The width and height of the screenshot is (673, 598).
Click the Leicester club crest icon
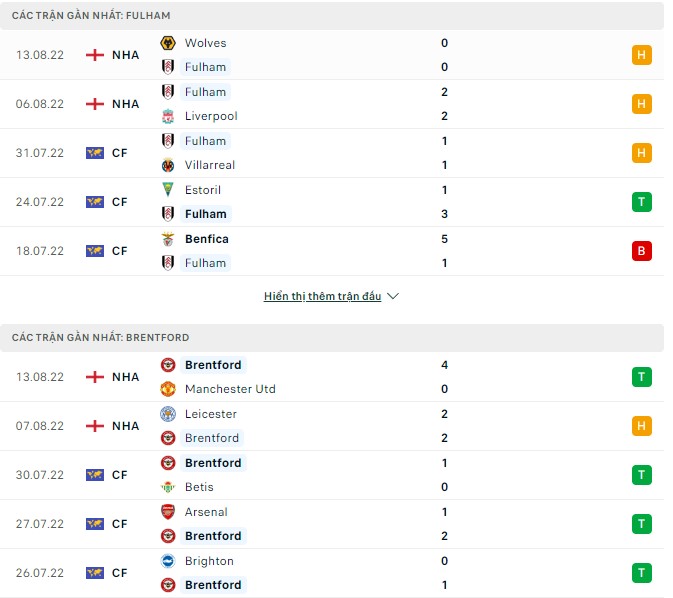(167, 414)
